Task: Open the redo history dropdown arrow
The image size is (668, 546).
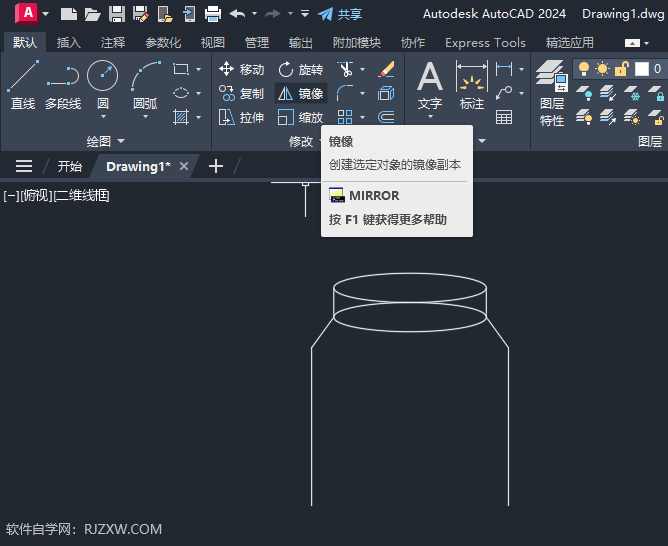Action: (290, 14)
